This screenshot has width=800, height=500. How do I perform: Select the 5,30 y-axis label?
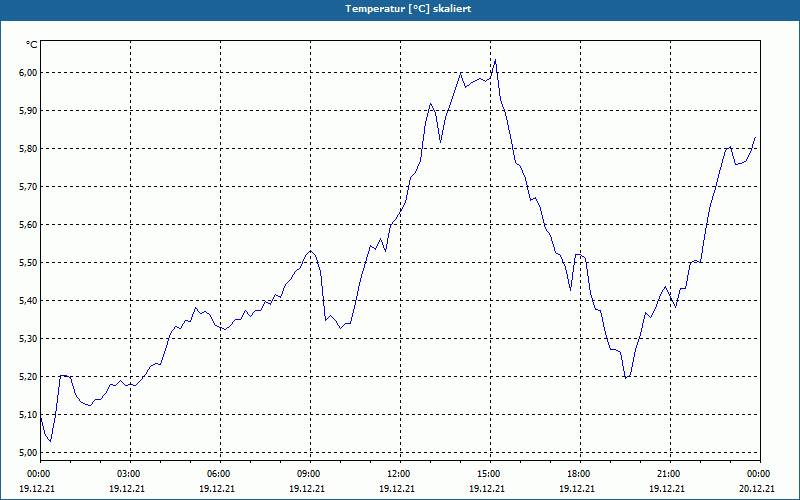29,339
